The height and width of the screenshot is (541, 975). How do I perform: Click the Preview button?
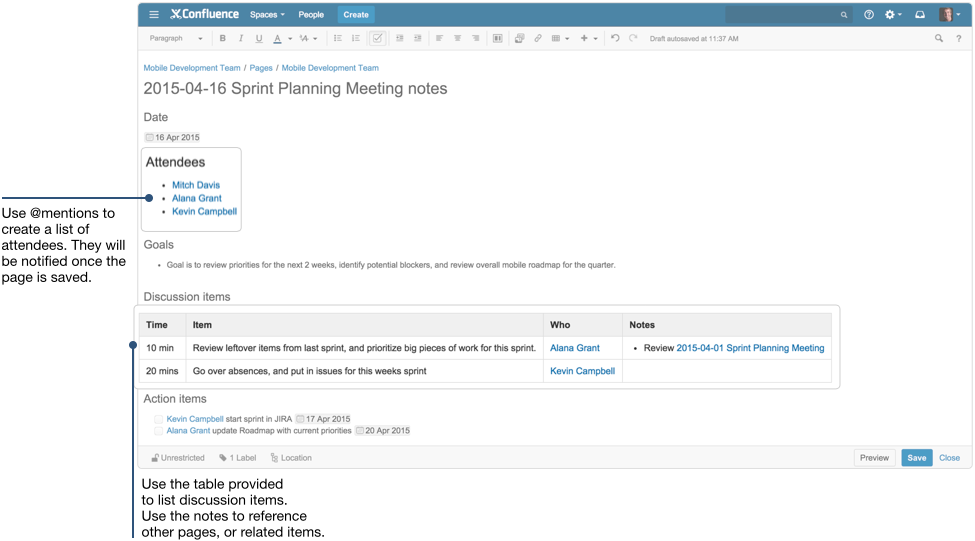point(874,458)
